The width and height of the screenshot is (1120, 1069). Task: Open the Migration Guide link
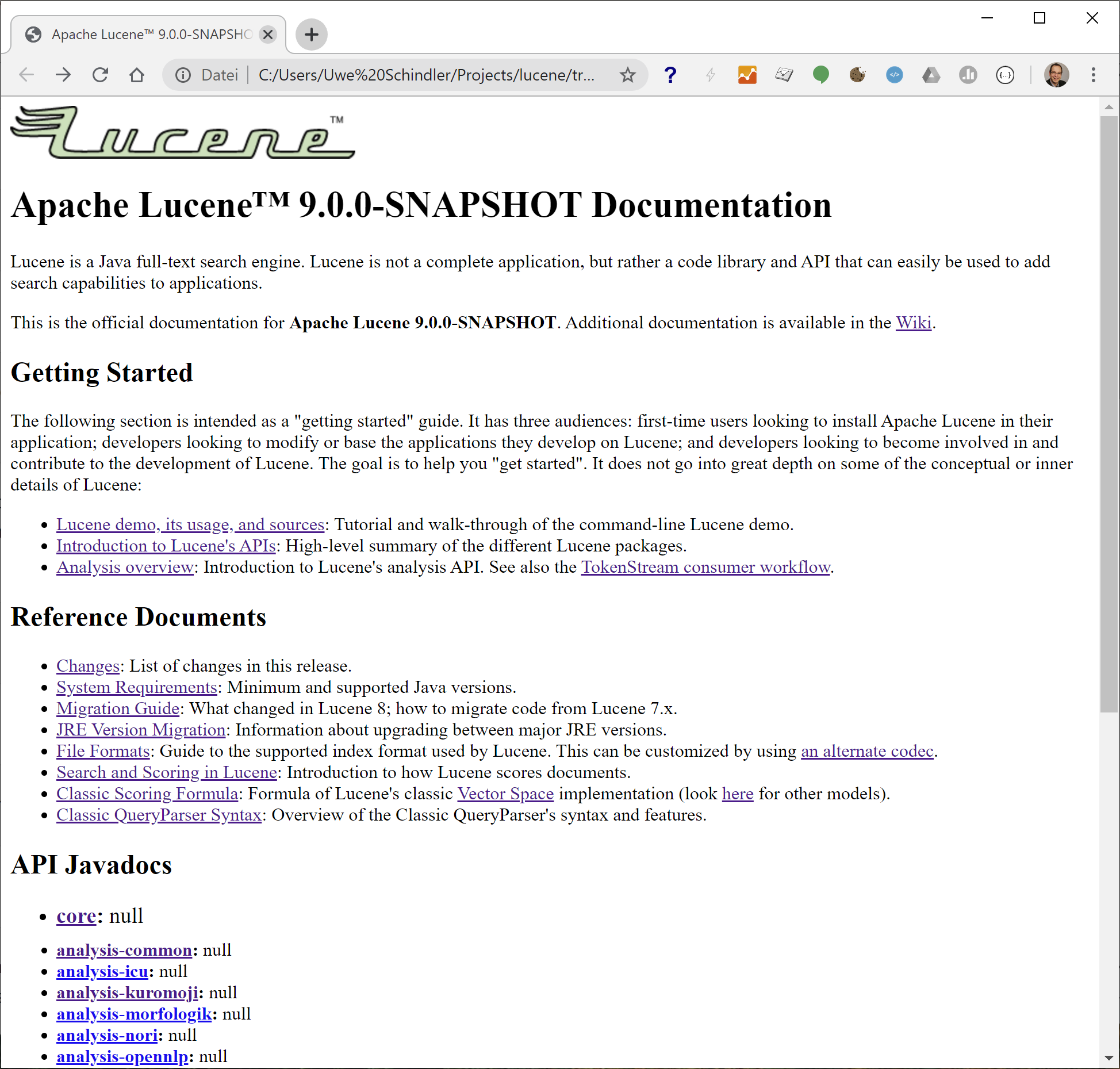click(x=118, y=708)
